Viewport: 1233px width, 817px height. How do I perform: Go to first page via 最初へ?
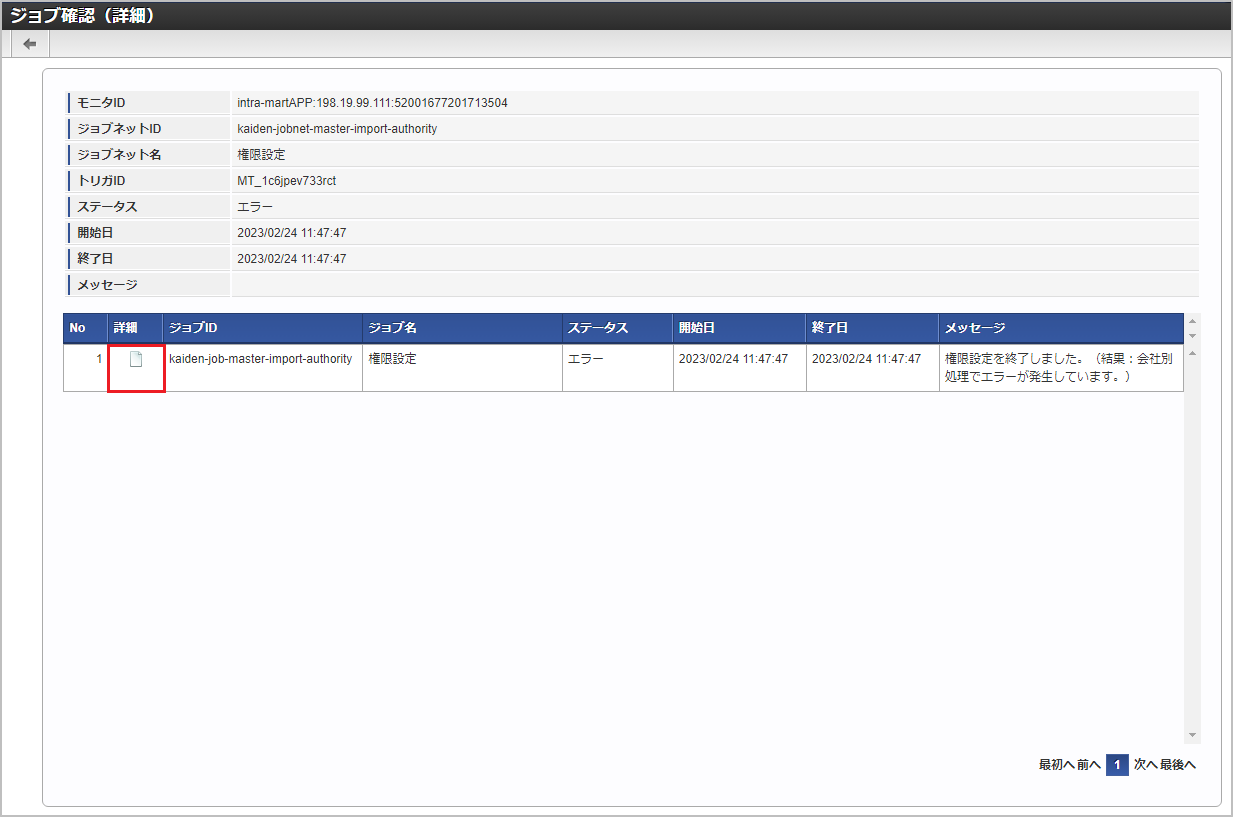click(1057, 765)
